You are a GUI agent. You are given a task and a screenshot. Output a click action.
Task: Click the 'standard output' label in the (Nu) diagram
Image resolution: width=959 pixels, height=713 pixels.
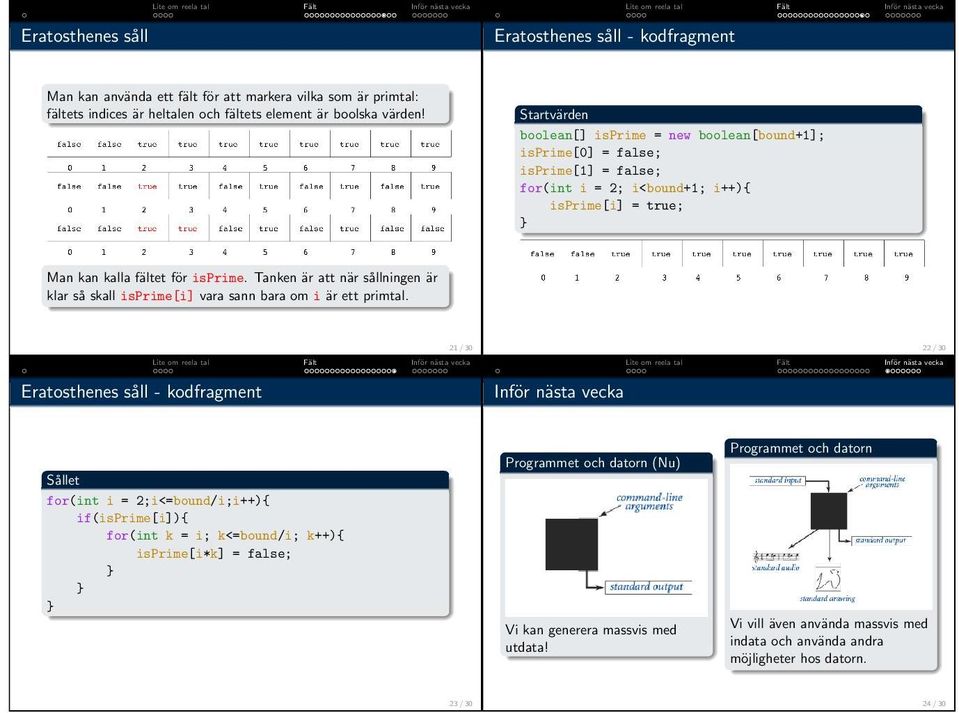646,587
